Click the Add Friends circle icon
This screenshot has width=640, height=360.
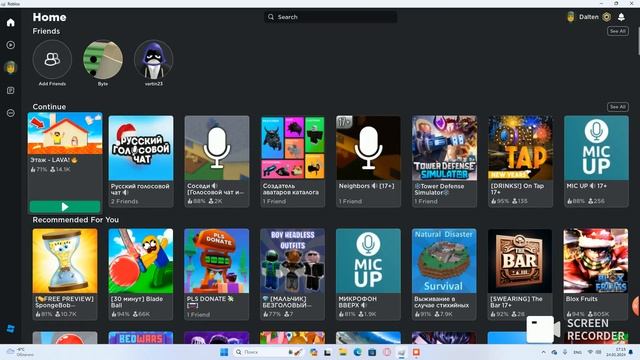coord(52,60)
